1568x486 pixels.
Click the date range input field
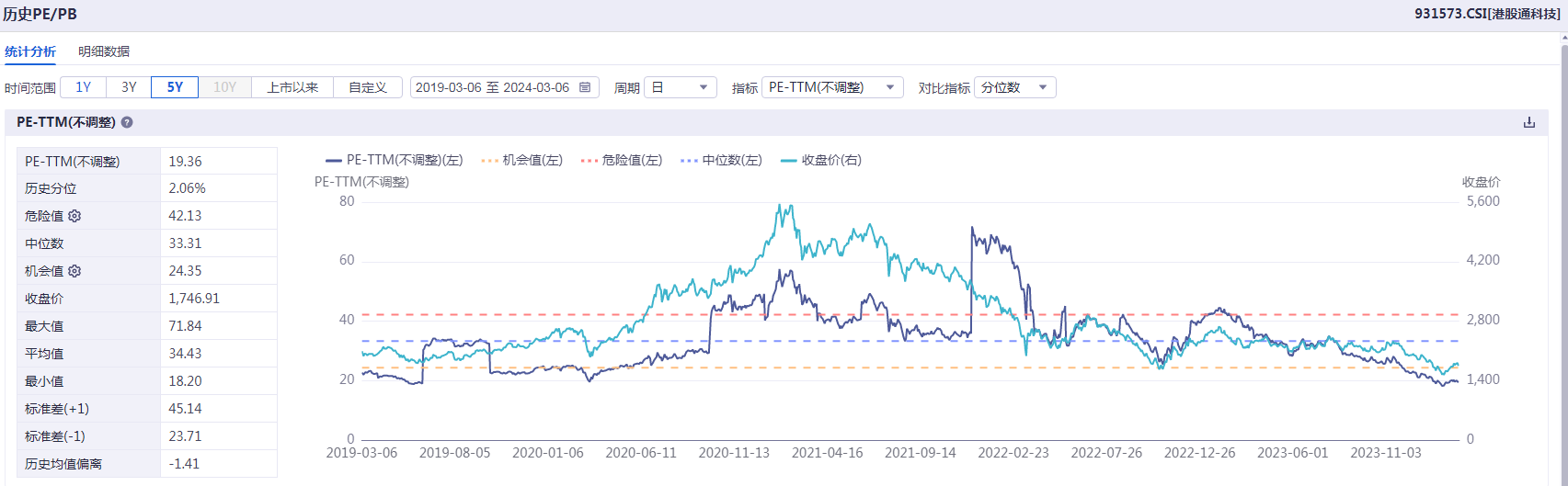pyautogui.click(x=492, y=87)
